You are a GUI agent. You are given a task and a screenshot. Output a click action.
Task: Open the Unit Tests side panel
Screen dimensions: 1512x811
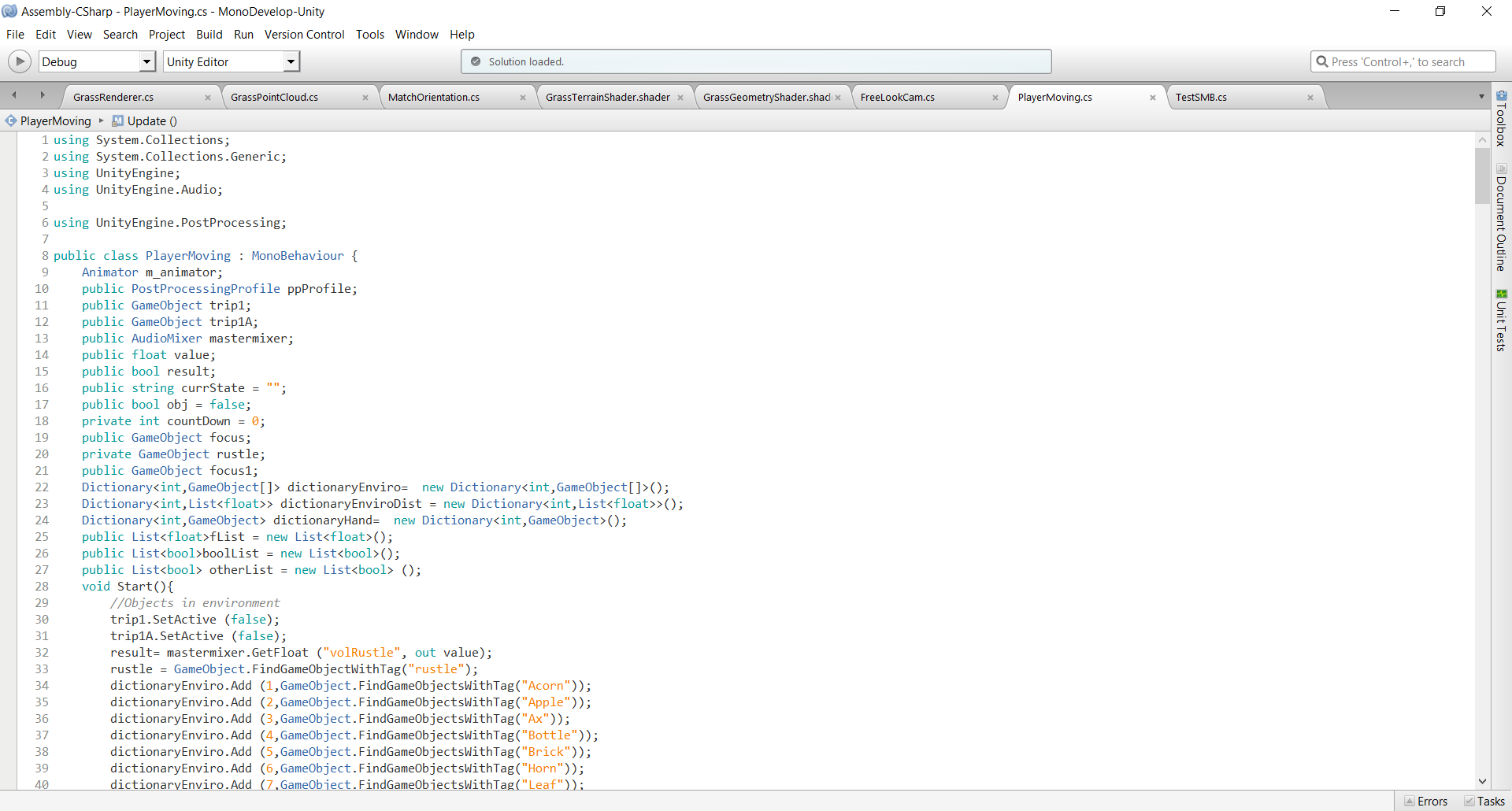click(x=1501, y=320)
